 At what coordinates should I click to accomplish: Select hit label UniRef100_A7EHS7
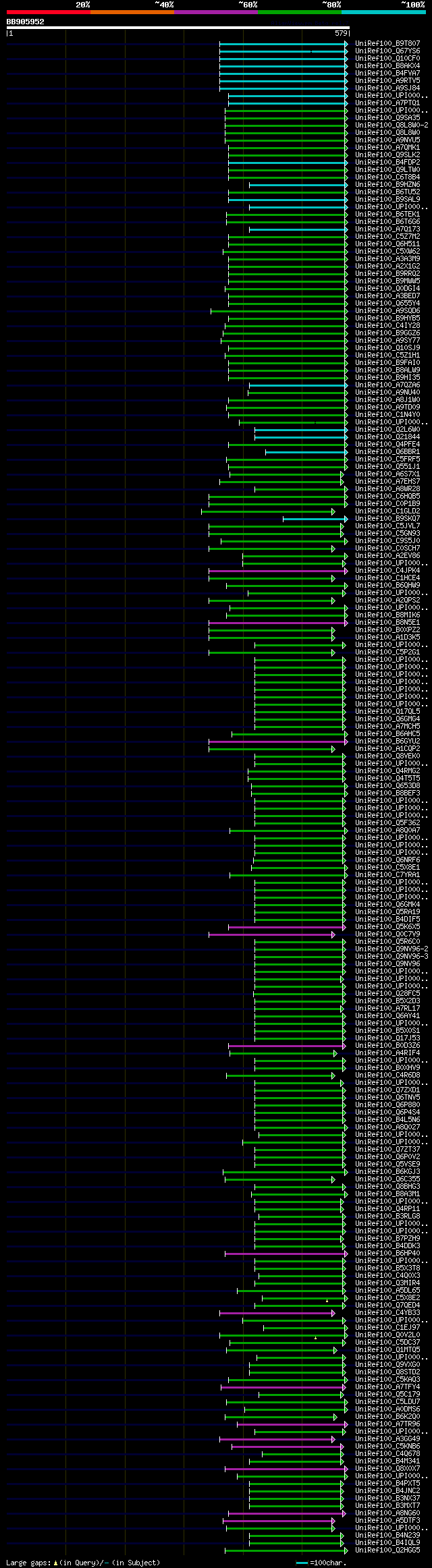coord(387,482)
